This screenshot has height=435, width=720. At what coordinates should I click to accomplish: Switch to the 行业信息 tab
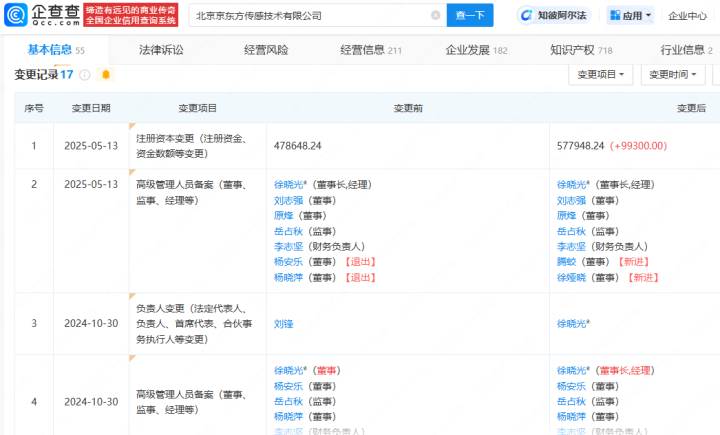(686, 50)
